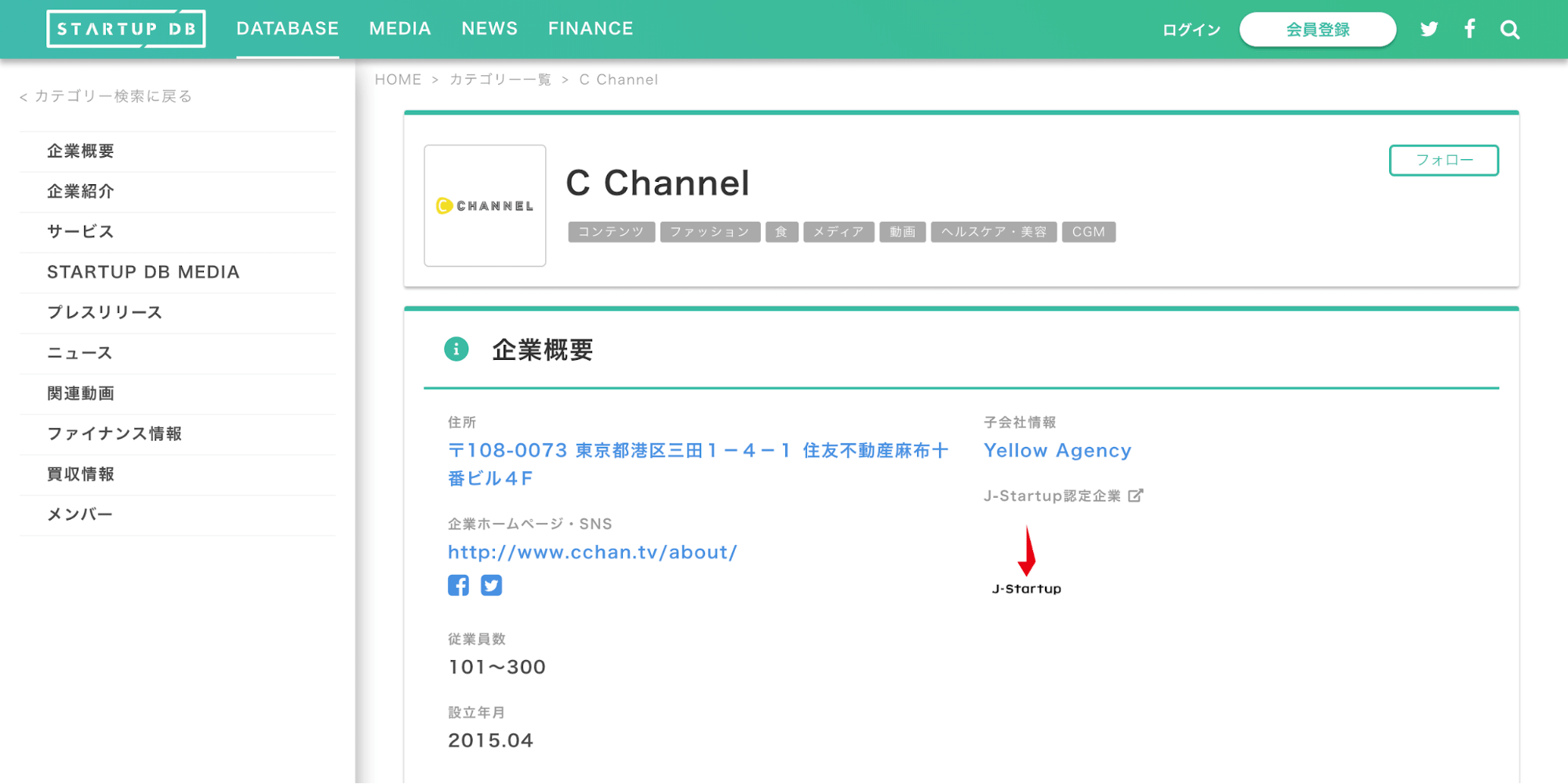1568x784 pixels.
Task: Open the http://www.cchan.tv/about/ link
Action: [592, 552]
